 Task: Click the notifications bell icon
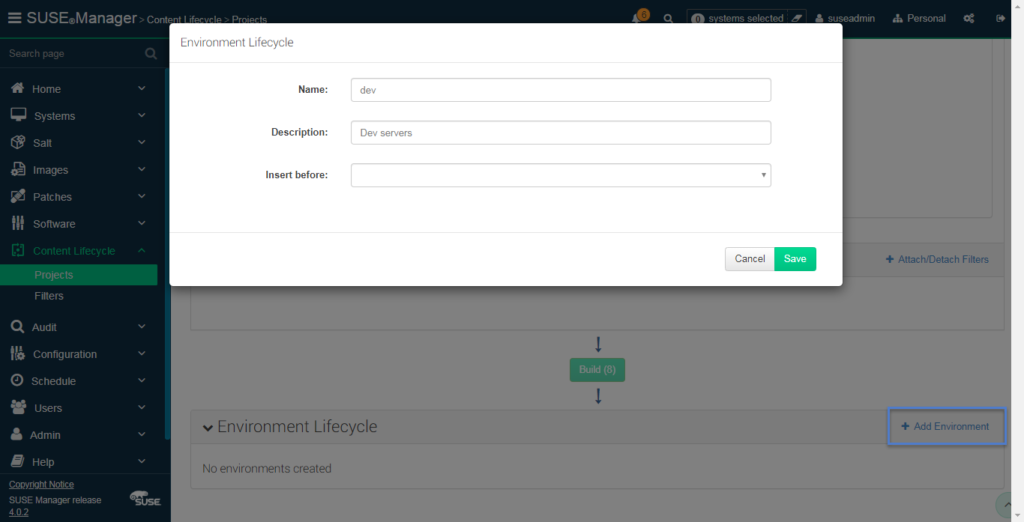pos(636,18)
